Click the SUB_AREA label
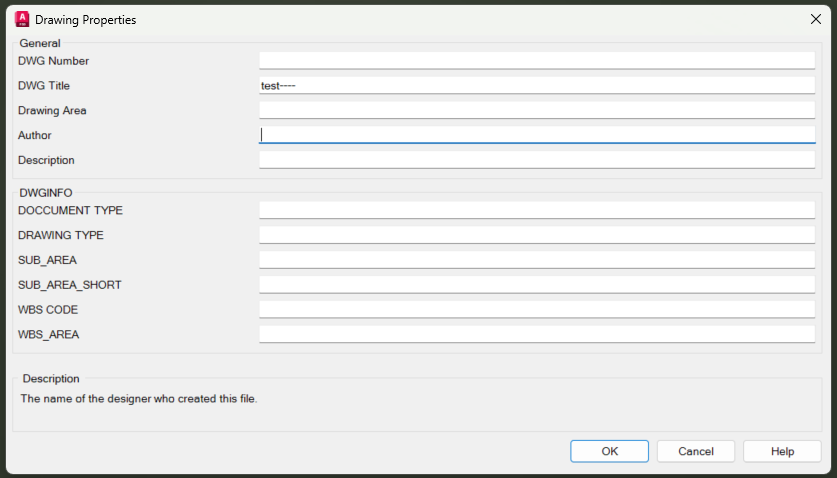This screenshot has height=478, width=837. tap(48, 260)
